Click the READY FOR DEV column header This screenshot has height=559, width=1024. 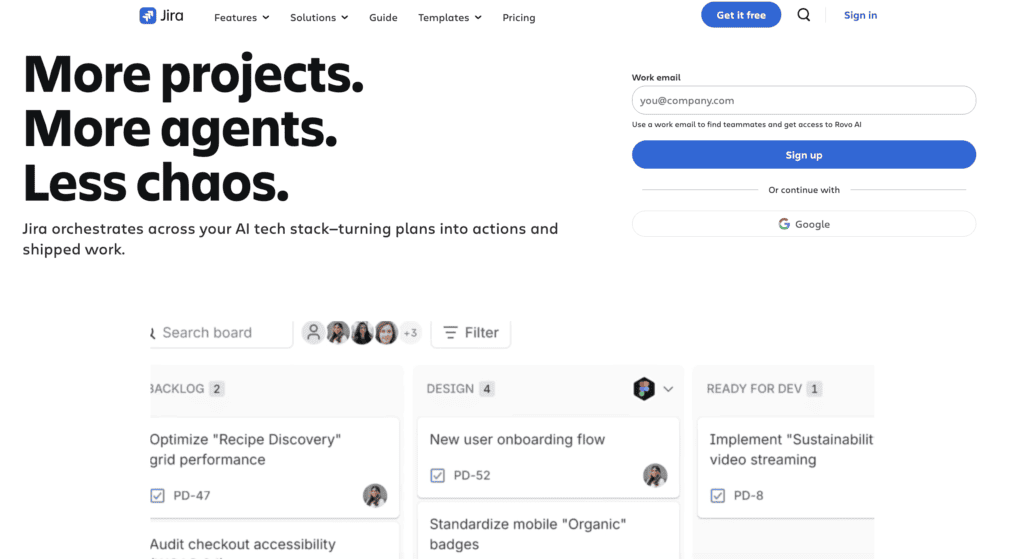(754, 389)
